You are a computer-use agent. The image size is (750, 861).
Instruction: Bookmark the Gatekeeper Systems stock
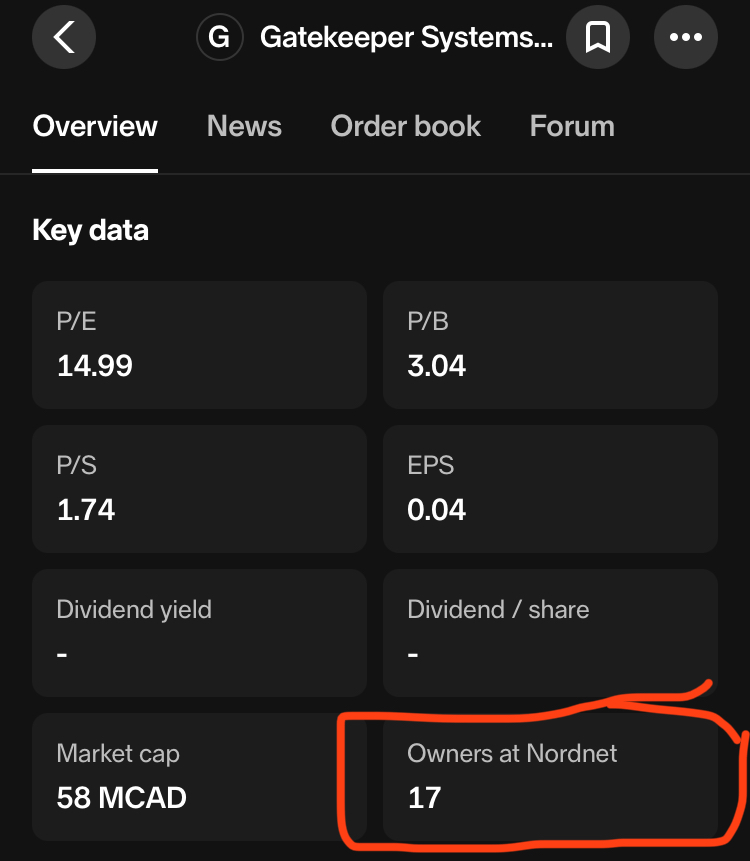click(x=598, y=38)
